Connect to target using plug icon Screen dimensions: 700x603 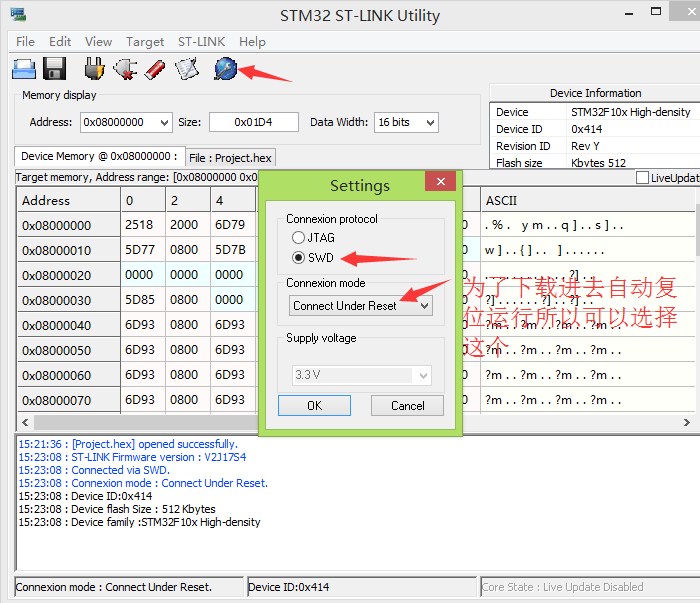pos(94,69)
